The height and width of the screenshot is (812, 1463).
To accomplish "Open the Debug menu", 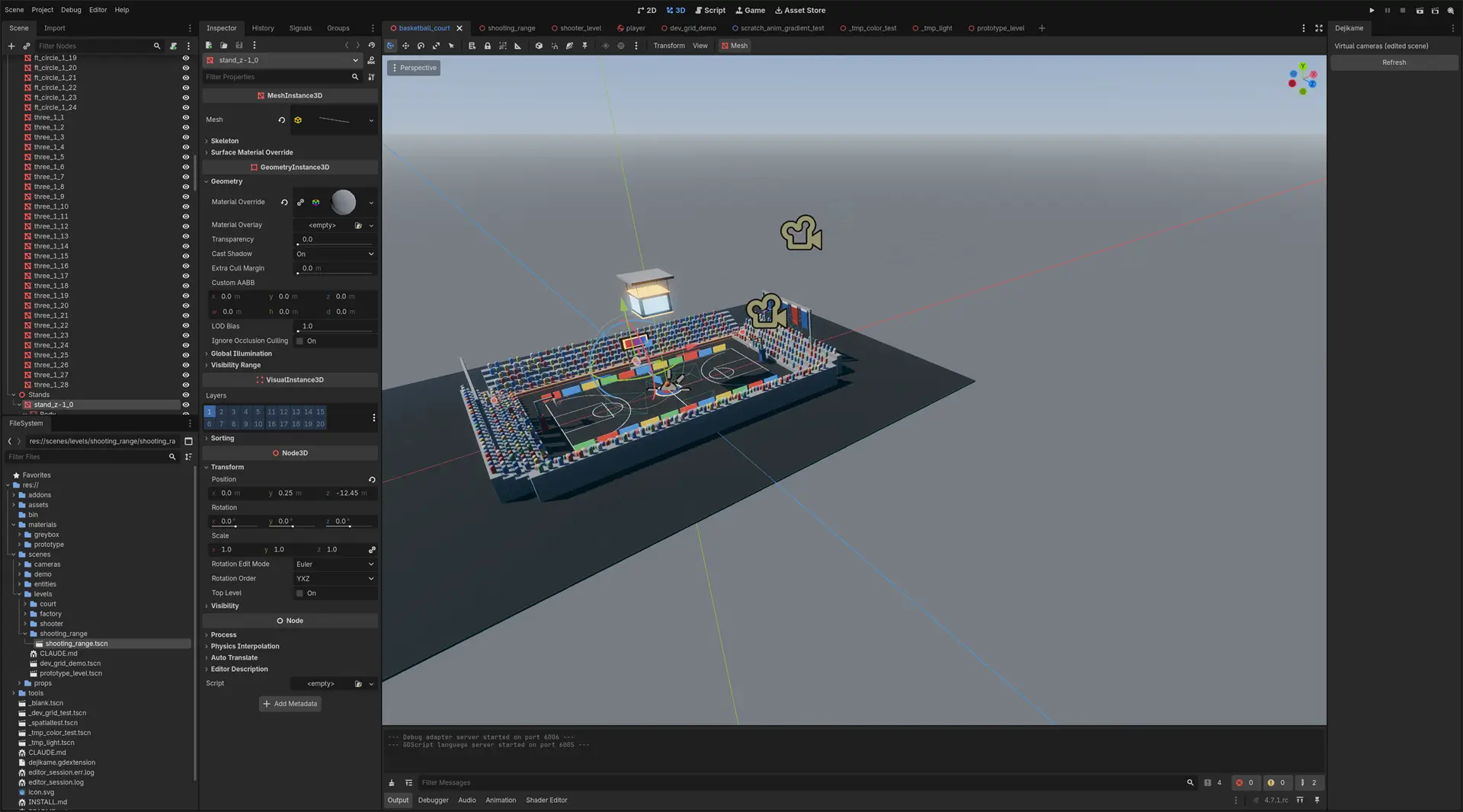I will point(71,10).
